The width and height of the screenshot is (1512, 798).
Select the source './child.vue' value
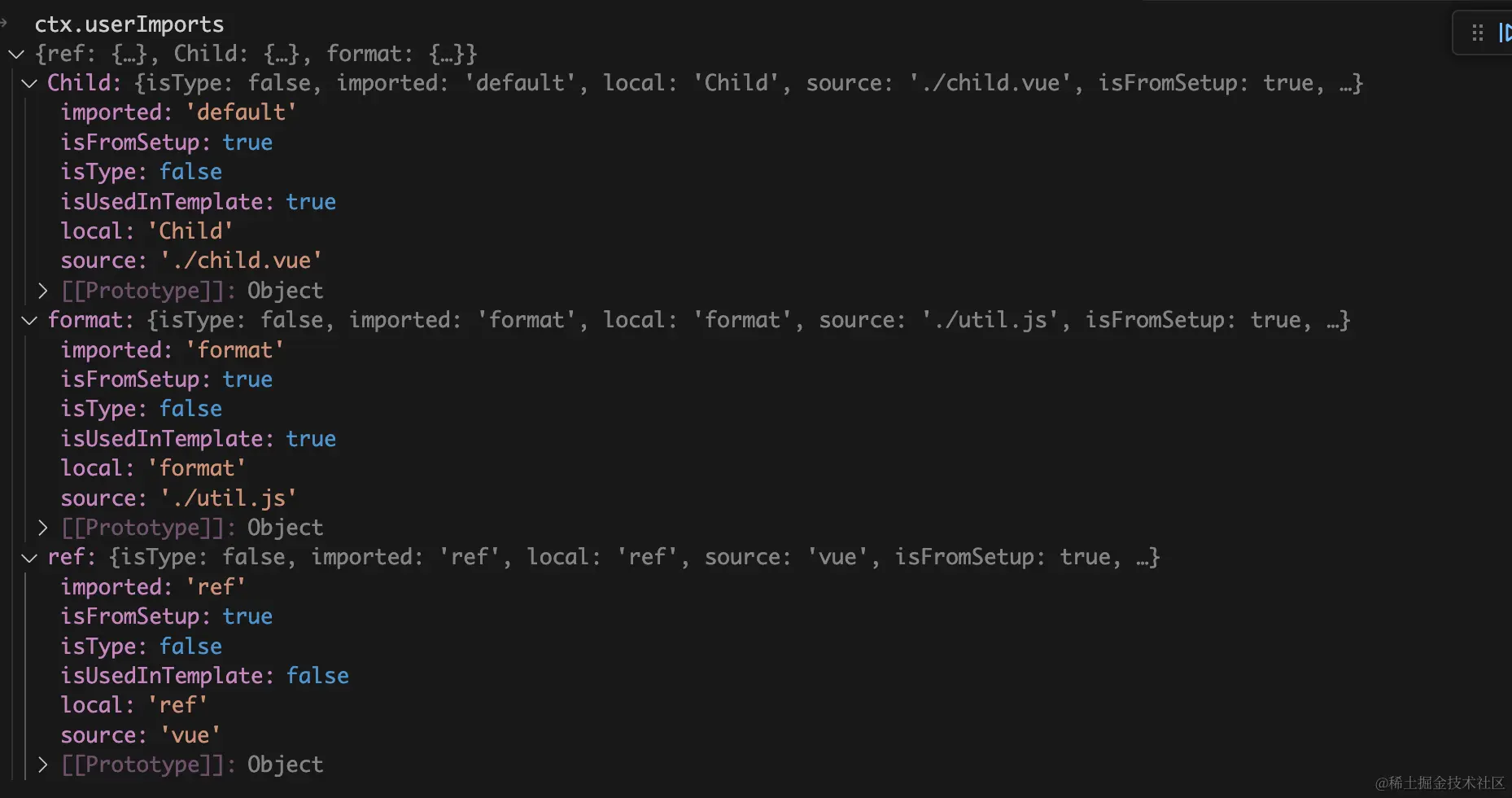click(240, 260)
